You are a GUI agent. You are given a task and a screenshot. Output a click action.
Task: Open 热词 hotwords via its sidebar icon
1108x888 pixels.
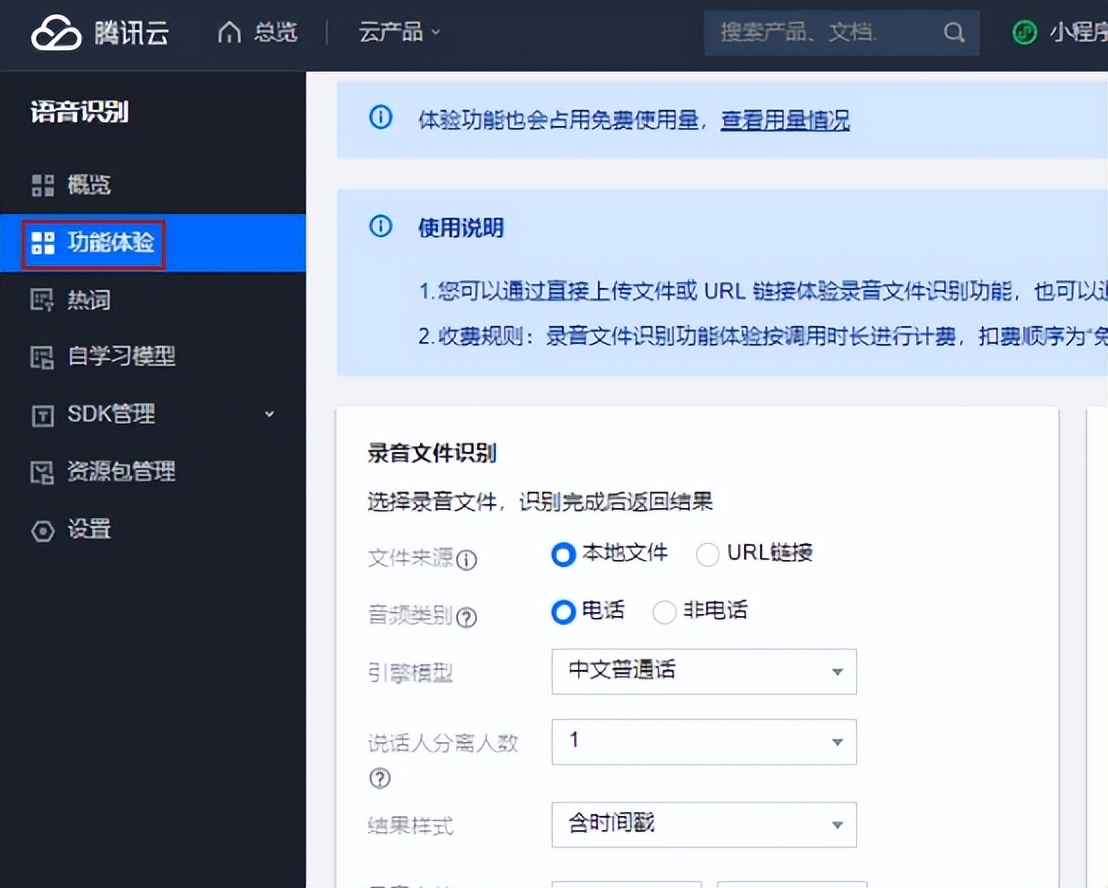pos(42,299)
